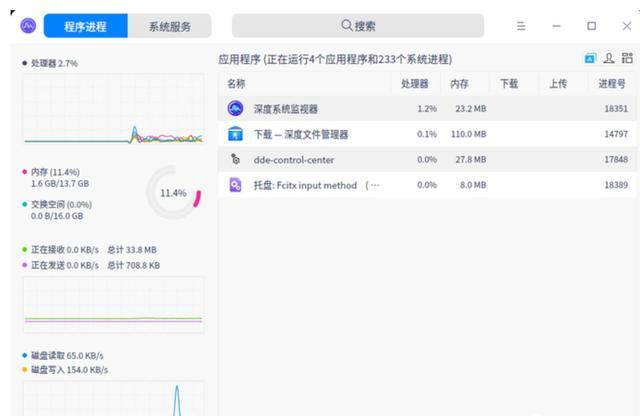The image size is (640, 416).
Task: Click the 内存 (11.4%) label
Action: (56, 172)
